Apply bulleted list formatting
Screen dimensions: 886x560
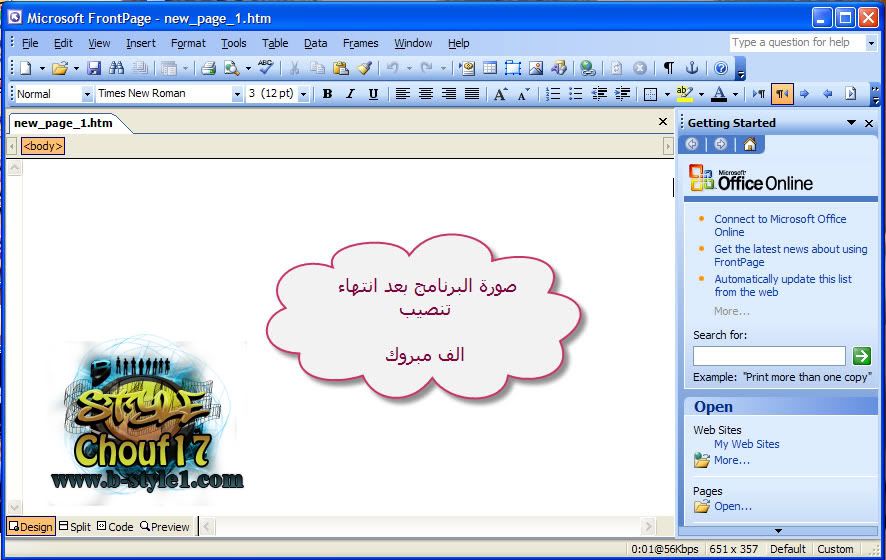click(x=575, y=94)
